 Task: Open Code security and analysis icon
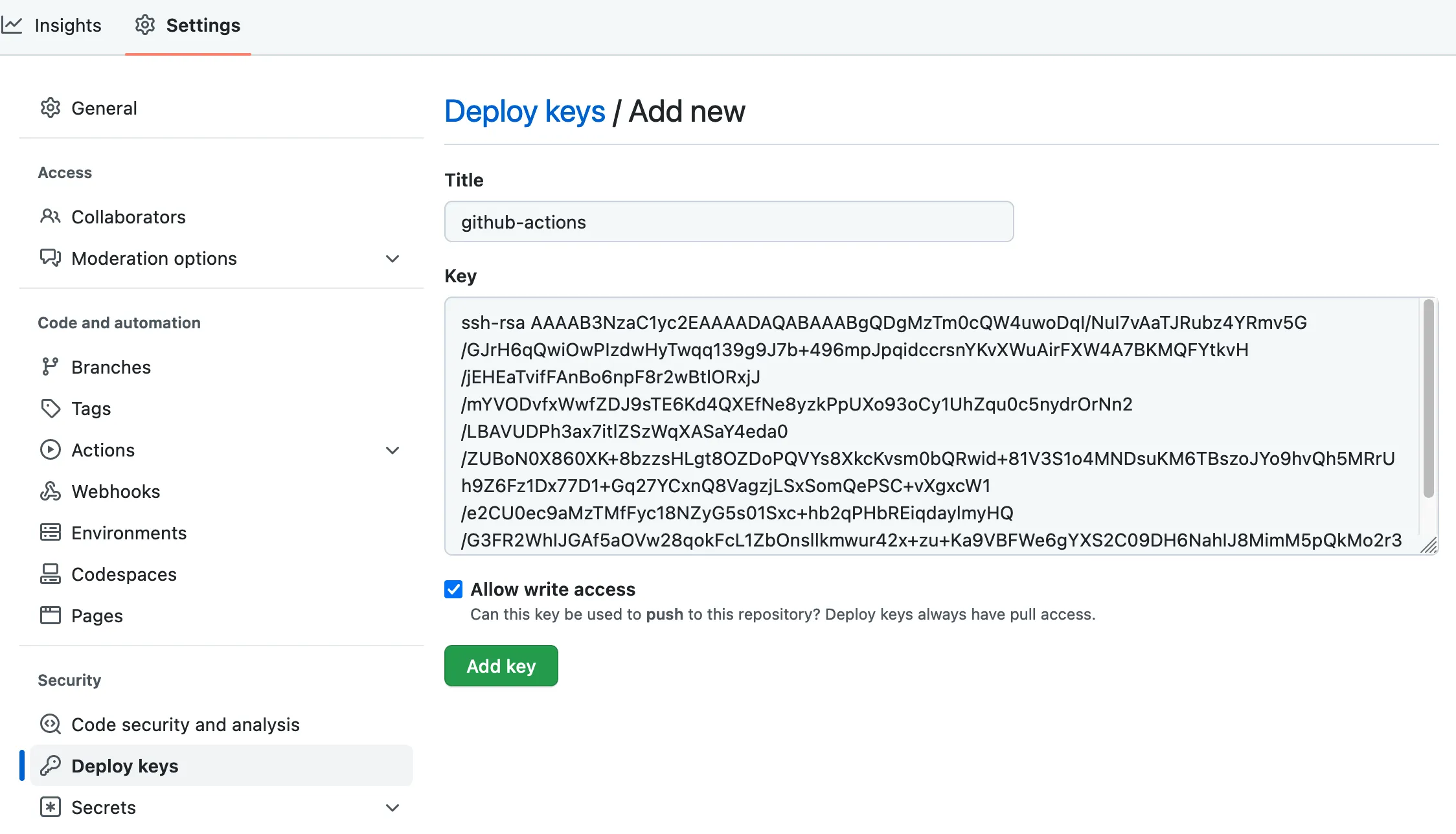coord(51,724)
